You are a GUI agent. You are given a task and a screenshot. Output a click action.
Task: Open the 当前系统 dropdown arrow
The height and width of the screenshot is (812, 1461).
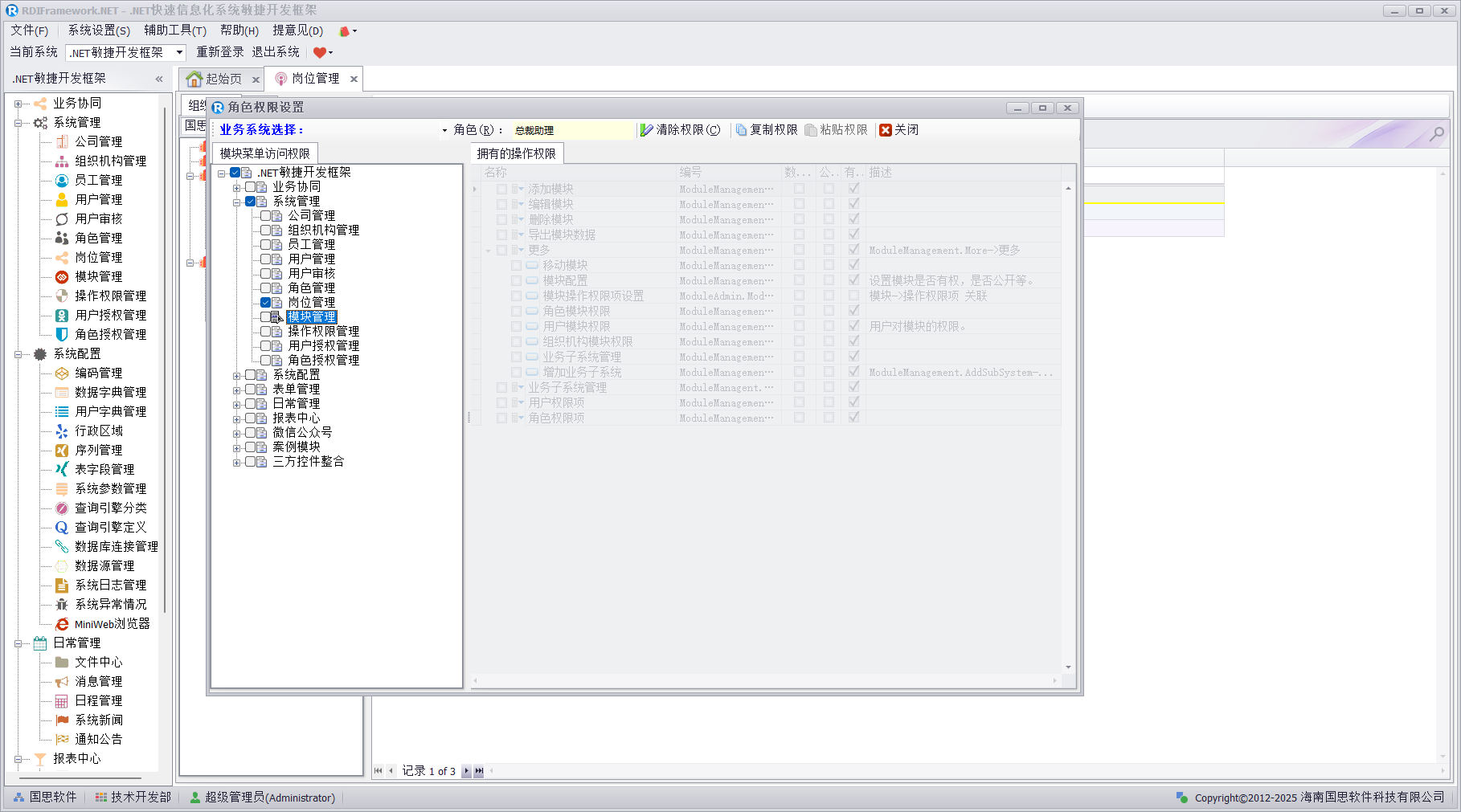tap(179, 52)
